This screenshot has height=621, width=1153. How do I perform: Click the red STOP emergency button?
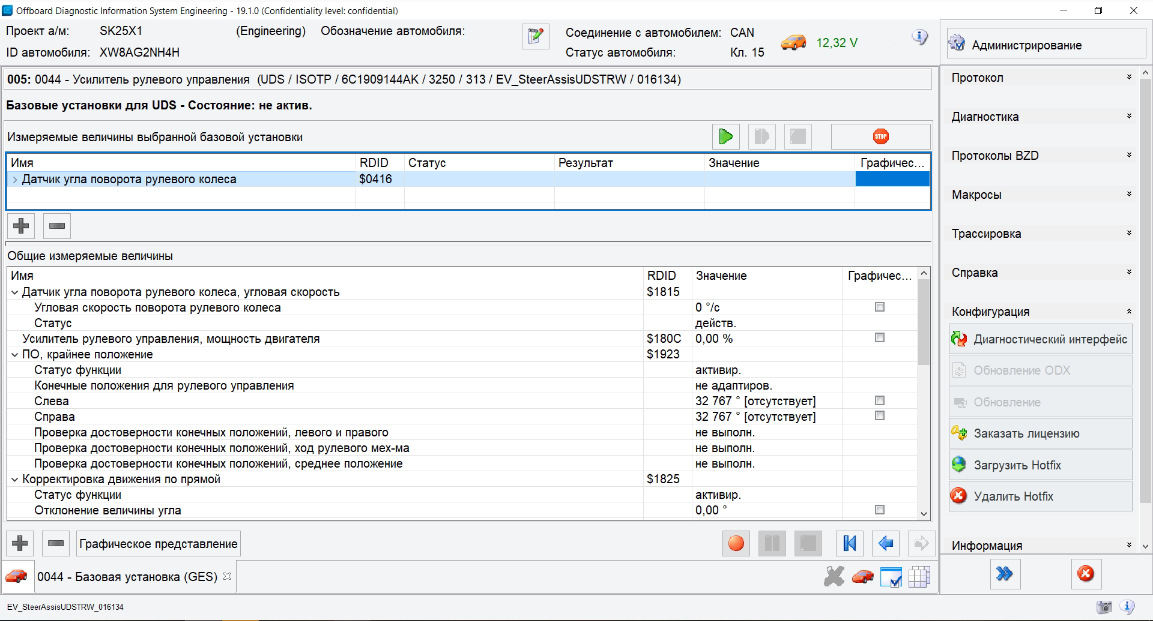click(x=881, y=137)
